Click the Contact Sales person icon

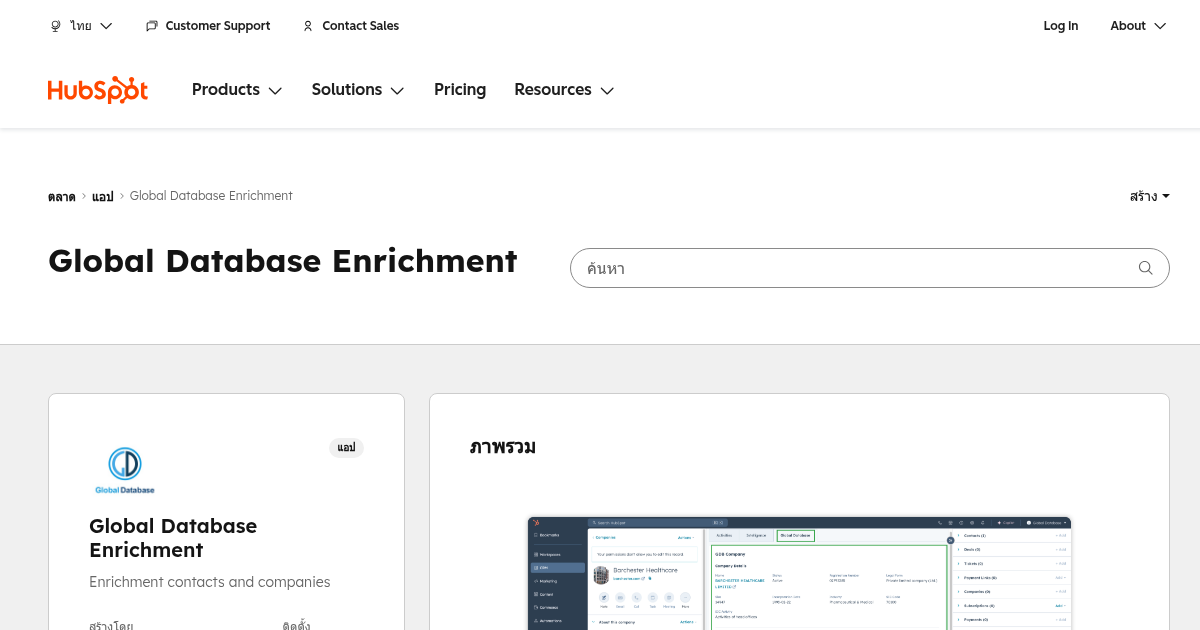point(308,26)
